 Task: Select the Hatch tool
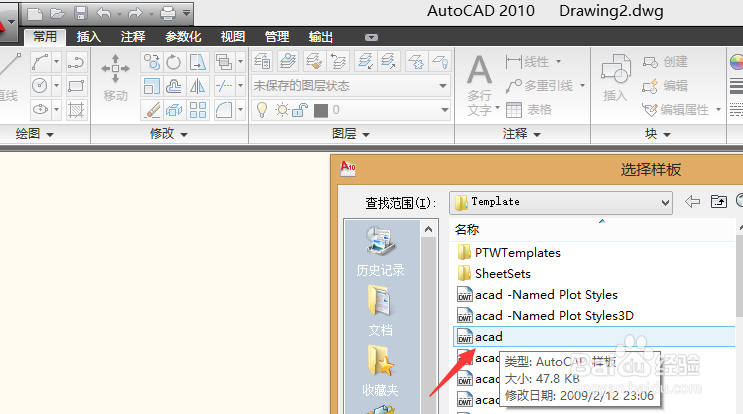click(76, 110)
